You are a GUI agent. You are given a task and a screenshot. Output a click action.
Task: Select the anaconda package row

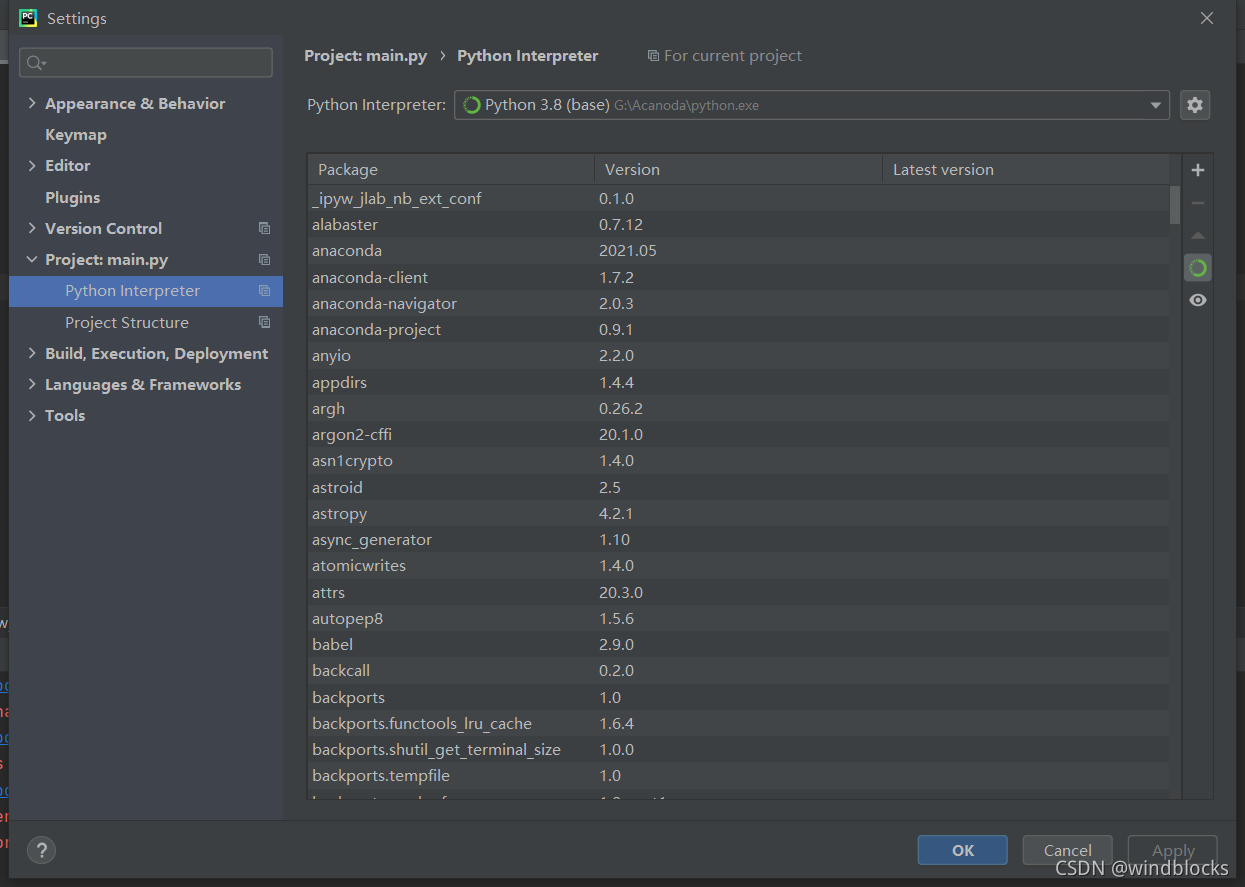738,250
